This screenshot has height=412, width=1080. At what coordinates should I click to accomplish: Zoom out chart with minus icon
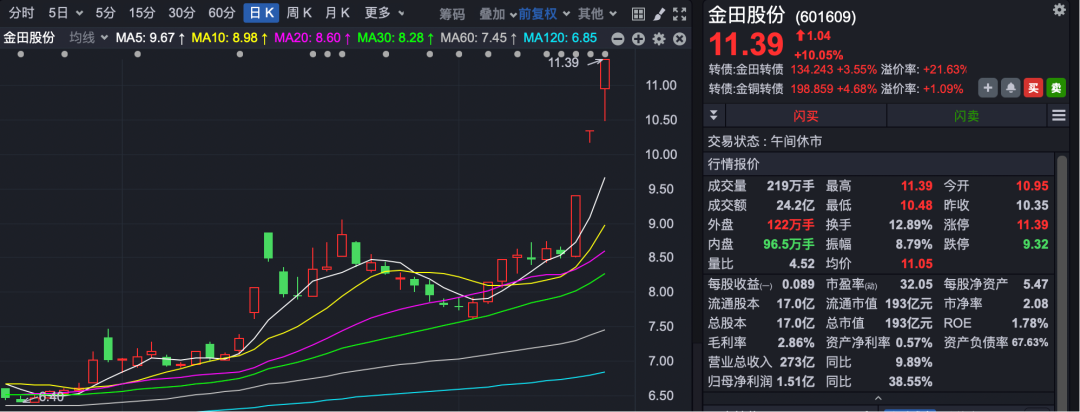[x=618, y=39]
